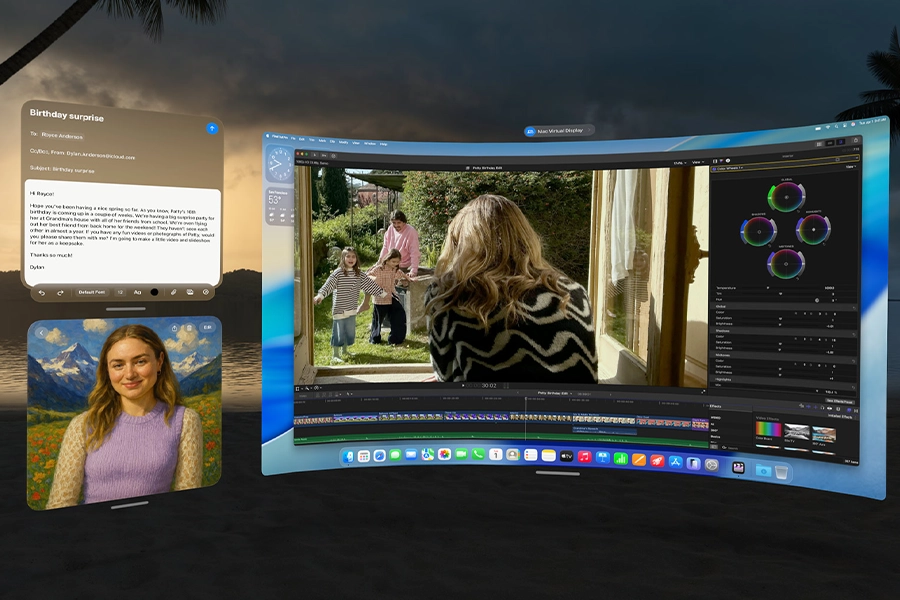Open the Default Font dropdown
The width and height of the screenshot is (900, 600).
point(92,292)
